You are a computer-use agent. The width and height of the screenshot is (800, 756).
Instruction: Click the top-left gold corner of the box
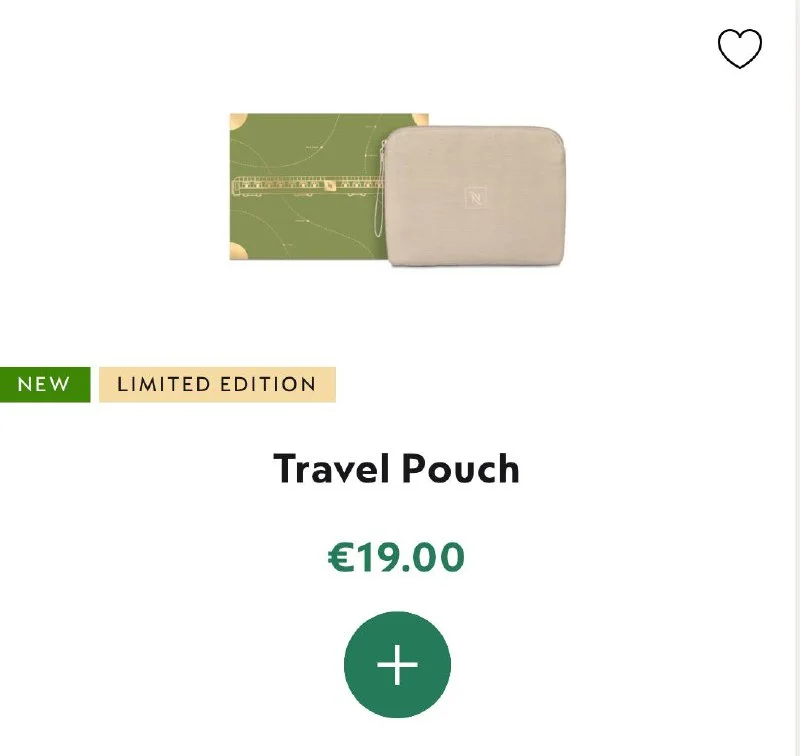238,121
